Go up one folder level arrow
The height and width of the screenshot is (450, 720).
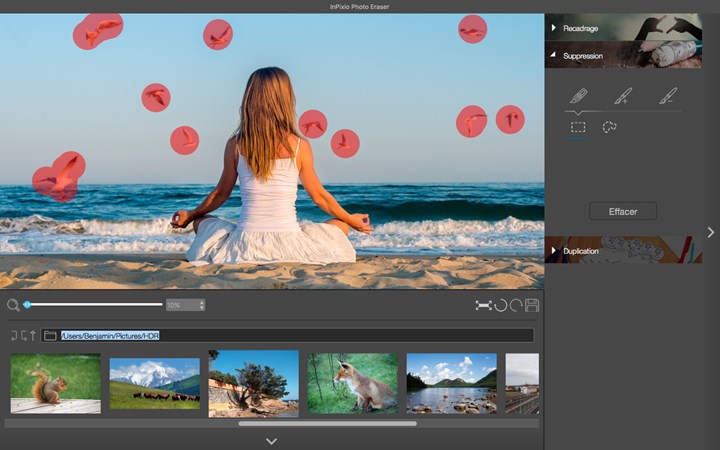[32, 335]
